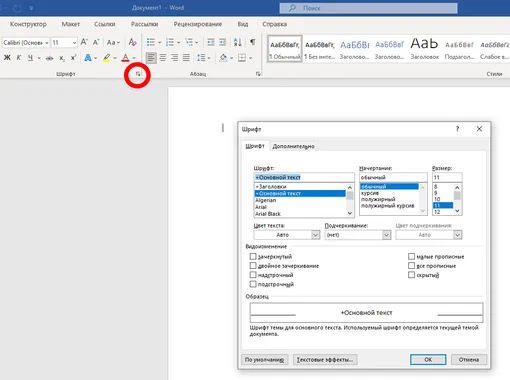The image size is (510, 380).
Task: Decrease font size with the shrink font icon
Action: 96,42
